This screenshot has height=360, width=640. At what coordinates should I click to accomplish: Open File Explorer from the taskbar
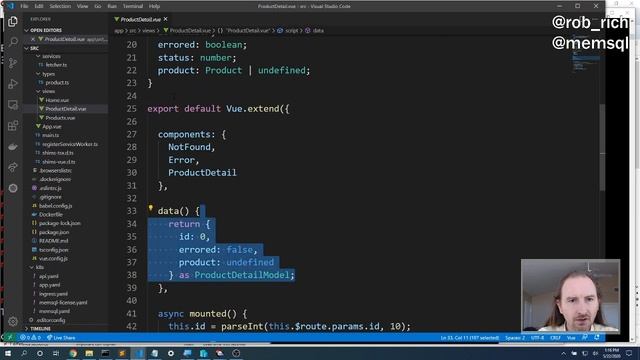(89, 353)
